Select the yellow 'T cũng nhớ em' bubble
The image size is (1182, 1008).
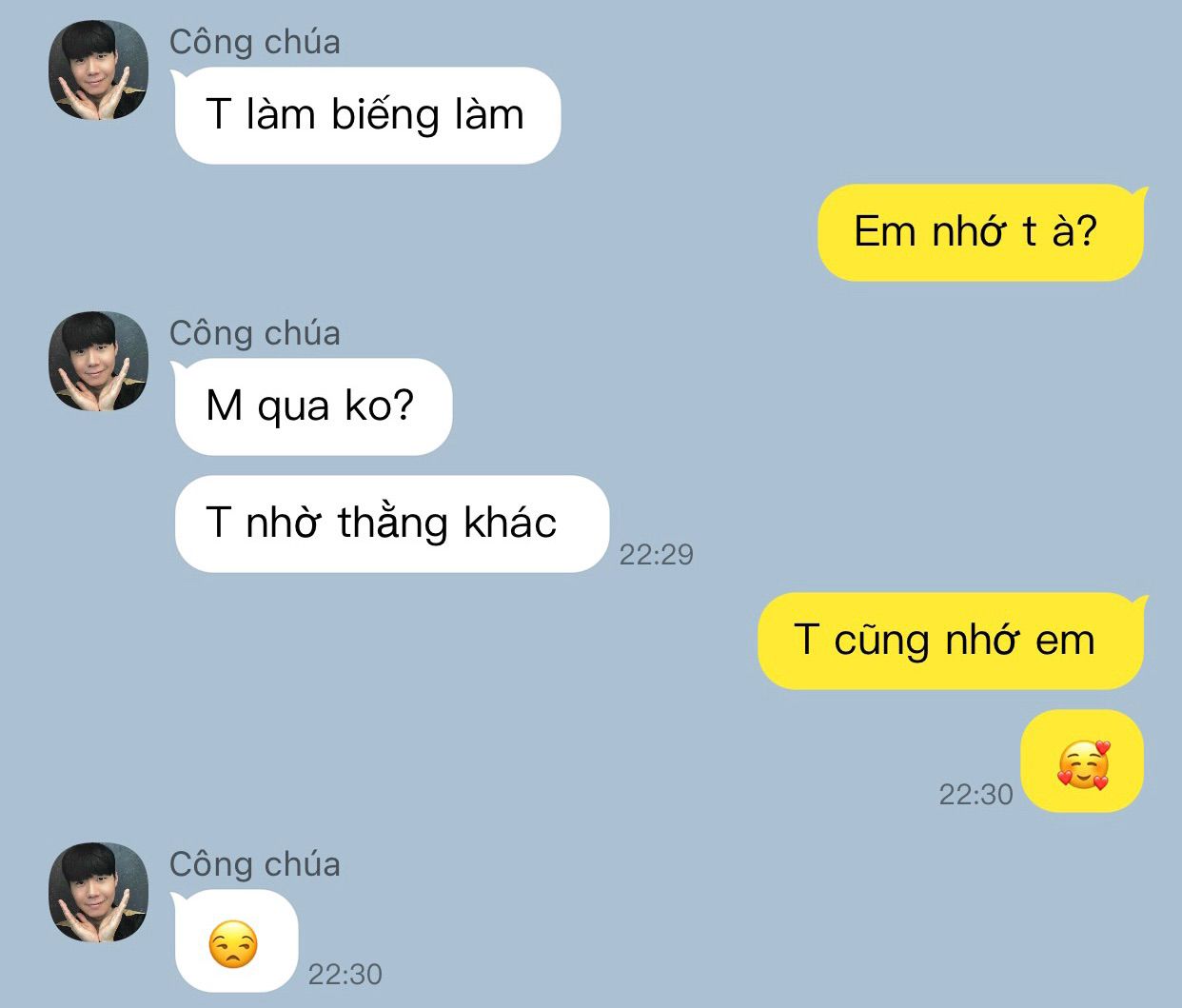tap(950, 641)
